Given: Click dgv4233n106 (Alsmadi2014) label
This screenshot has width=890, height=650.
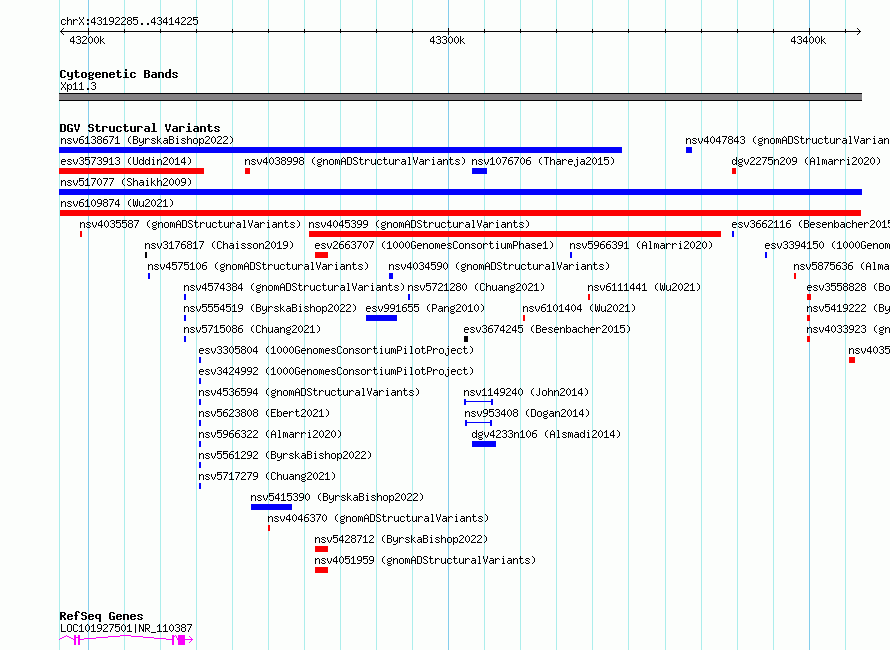Looking at the screenshot, I should (546, 434).
